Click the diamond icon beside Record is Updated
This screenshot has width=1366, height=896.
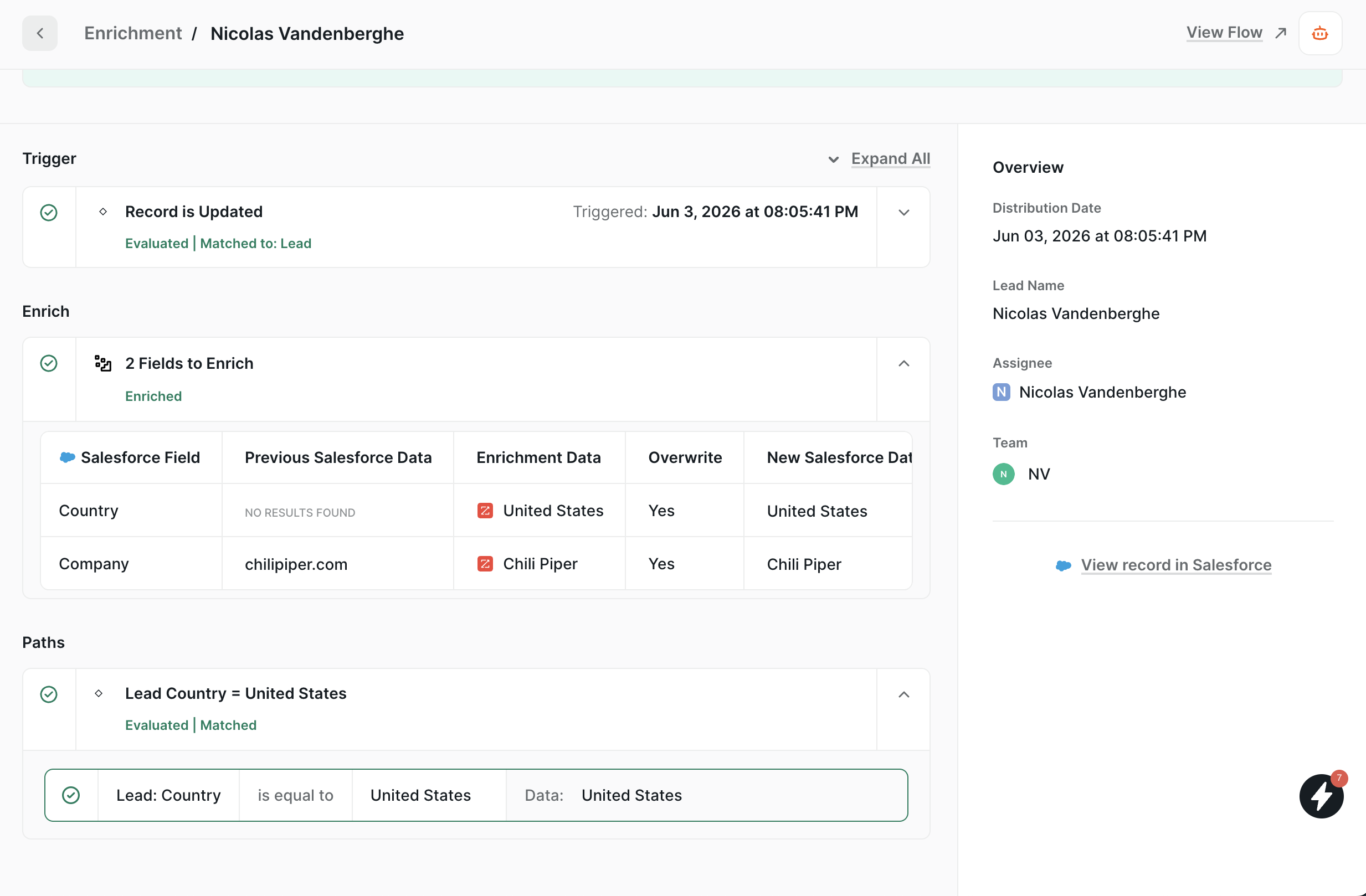(102, 212)
